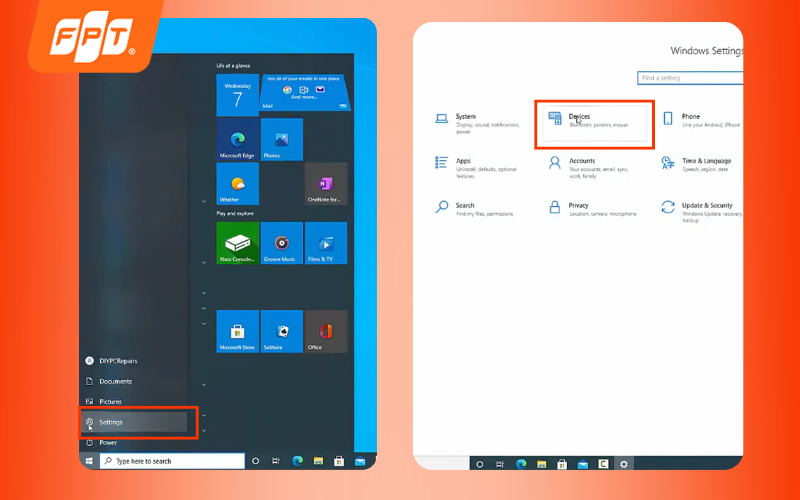Image resolution: width=800 pixels, height=500 pixels.
Task: Launch Edge from the Start menu screenshot taskbar
Action: pyautogui.click(x=297, y=461)
